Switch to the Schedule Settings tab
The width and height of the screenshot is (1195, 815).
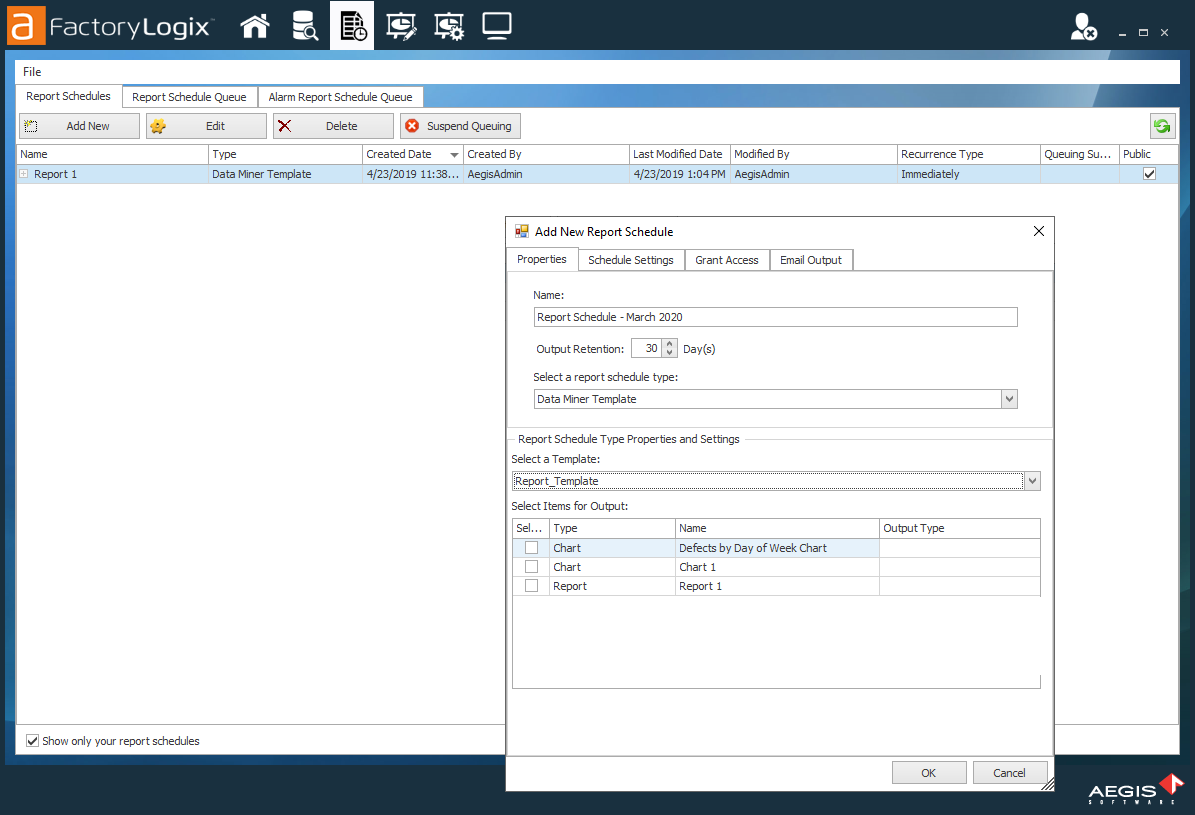pos(631,259)
